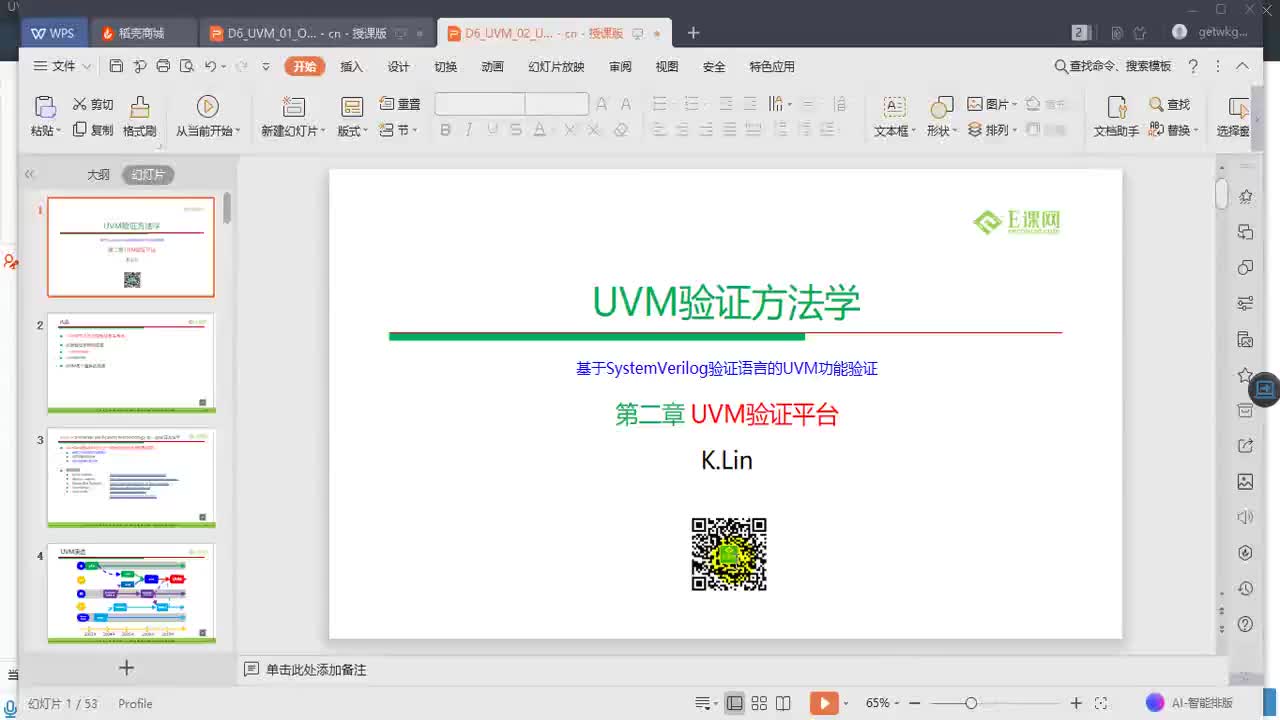Click the 形状 shapes icon
1280x720 pixels.
(941, 107)
